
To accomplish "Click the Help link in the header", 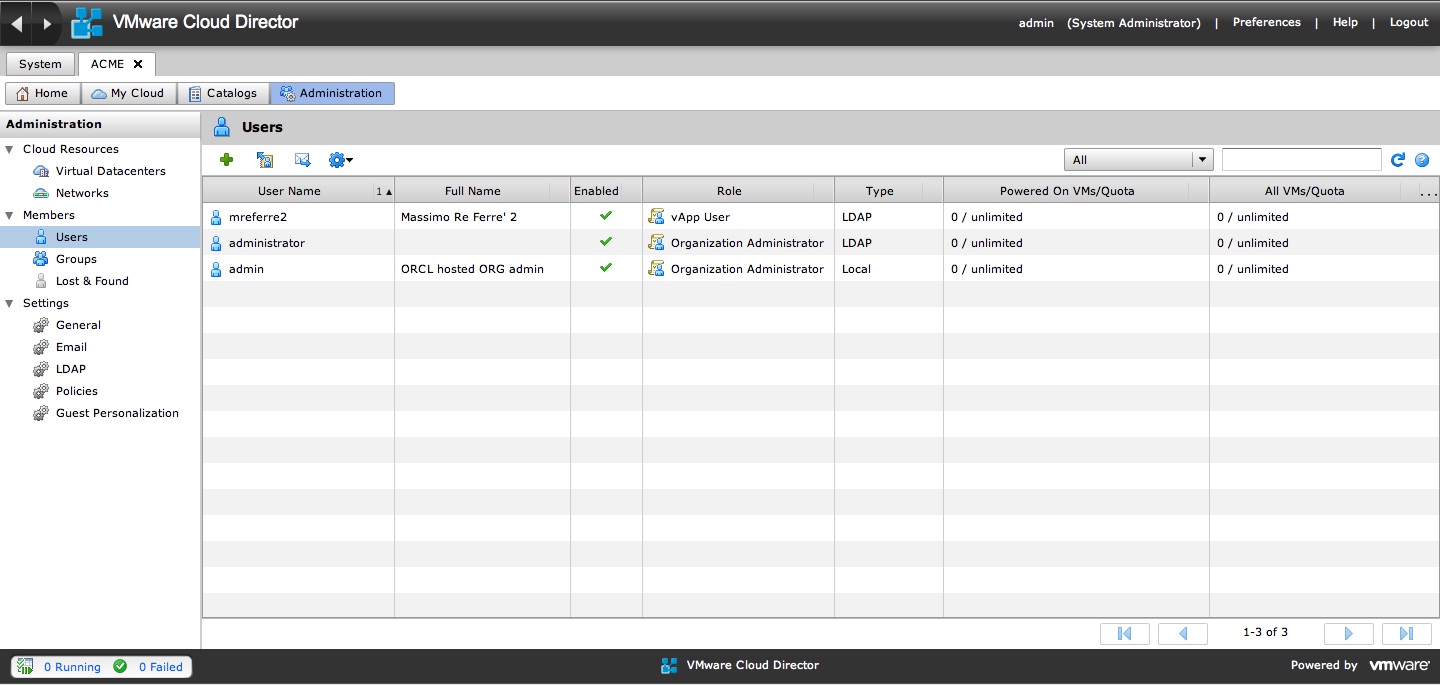I will [1345, 22].
